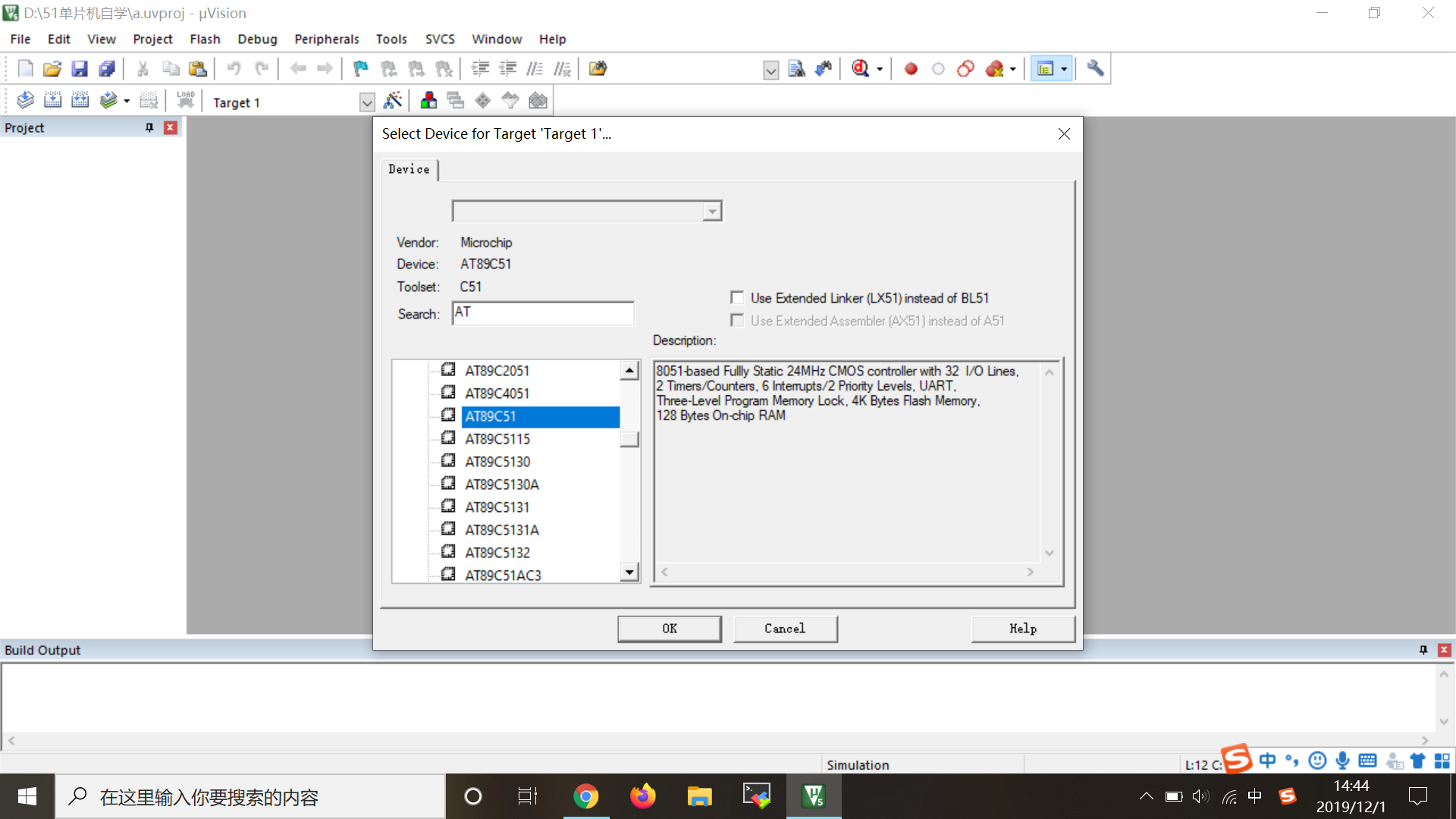Open device database dropdown in dialog

click(711, 212)
